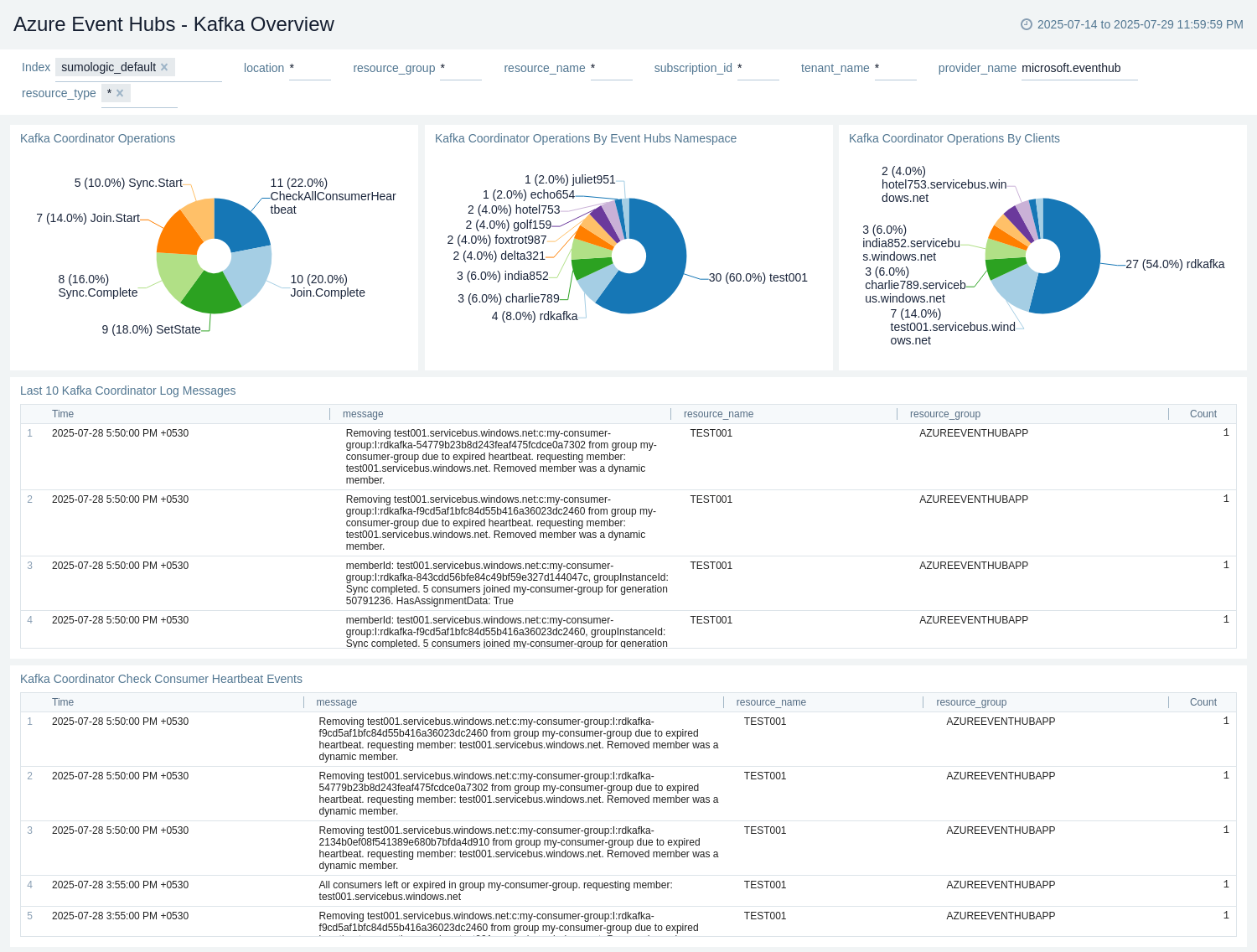The height and width of the screenshot is (952, 1257).
Task: Click the '8 (16.0%) Sync.Complete' label
Action: pos(98,286)
